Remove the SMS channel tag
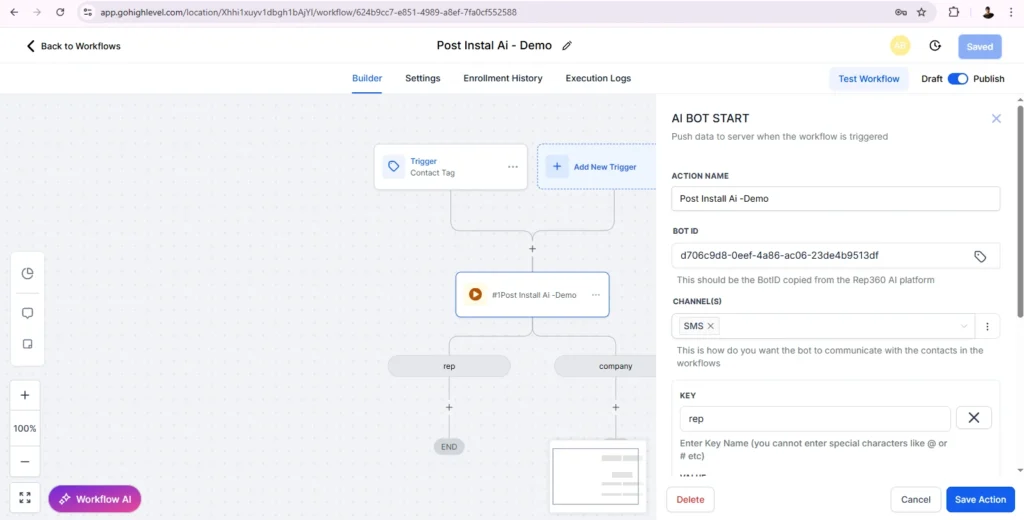Viewport: 1024px width, 520px height. pos(711,326)
